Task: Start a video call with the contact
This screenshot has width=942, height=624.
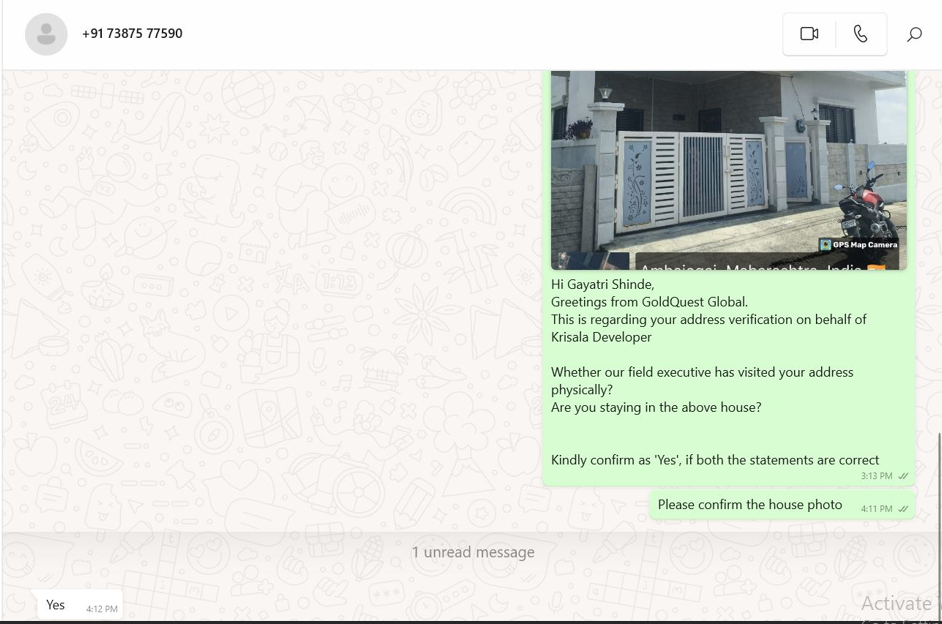Action: (x=809, y=34)
